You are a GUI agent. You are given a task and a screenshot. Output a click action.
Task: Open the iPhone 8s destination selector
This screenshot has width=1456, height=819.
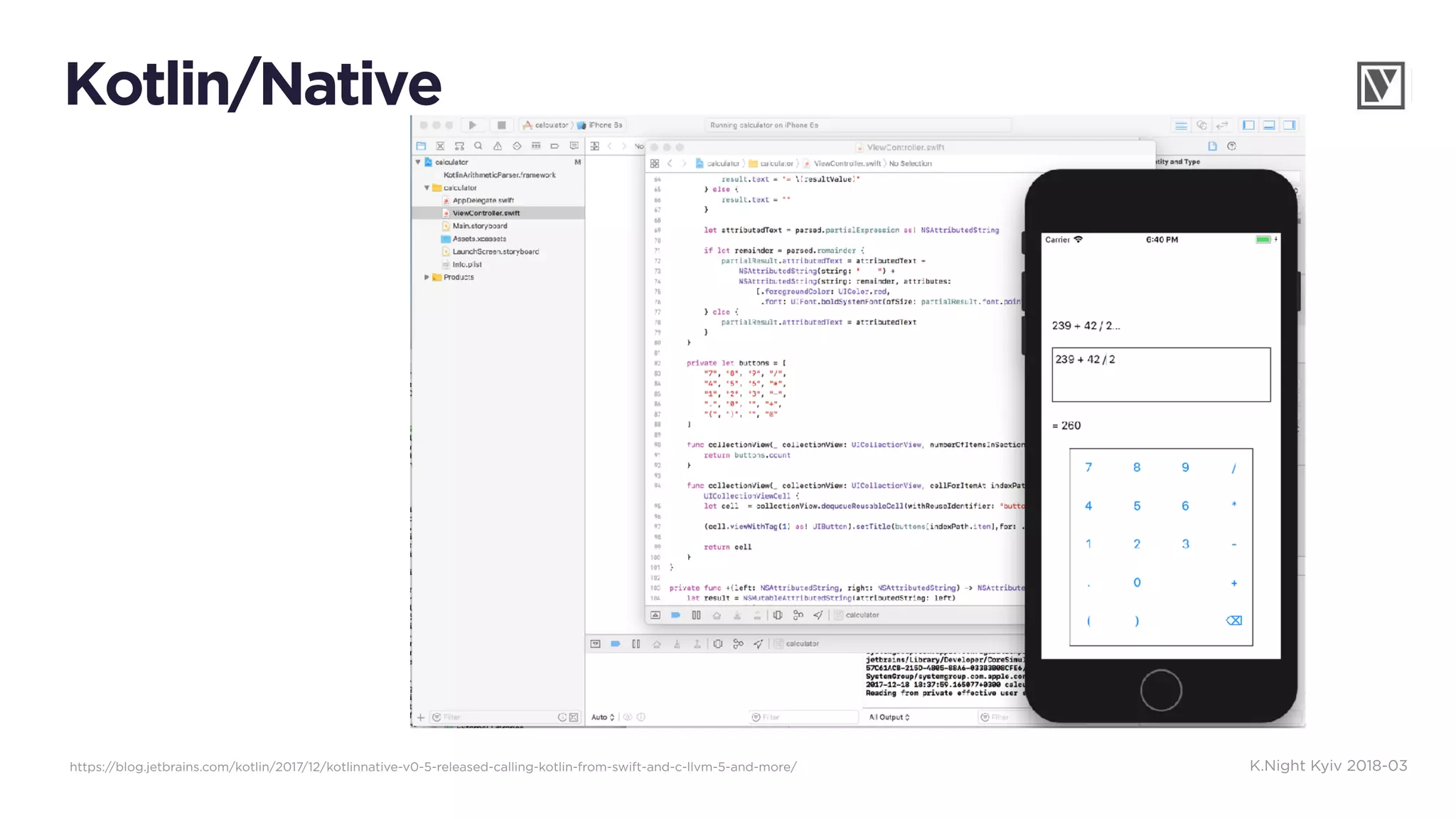(x=600, y=125)
